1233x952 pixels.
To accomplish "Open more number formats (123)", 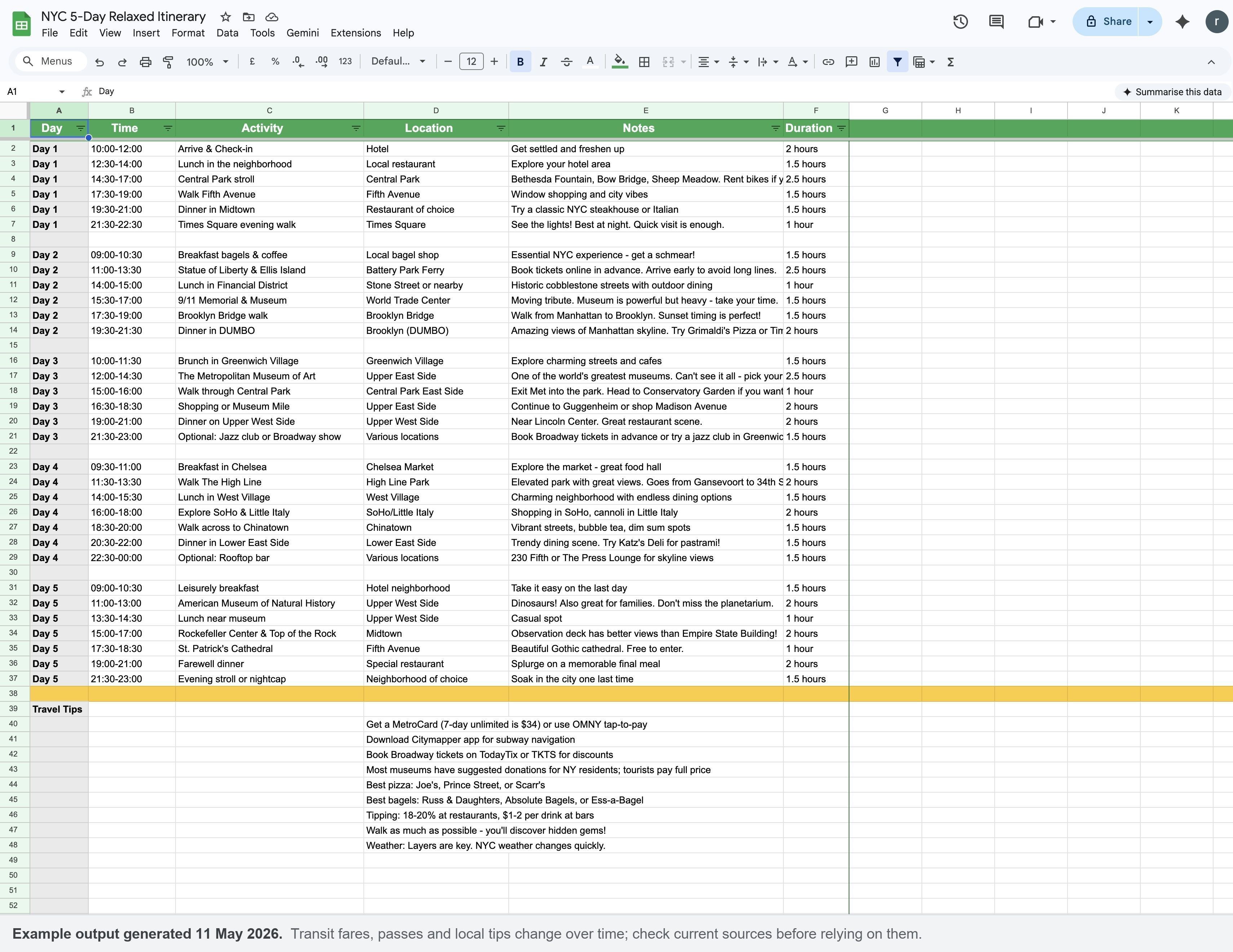I will click(x=345, y=62).
